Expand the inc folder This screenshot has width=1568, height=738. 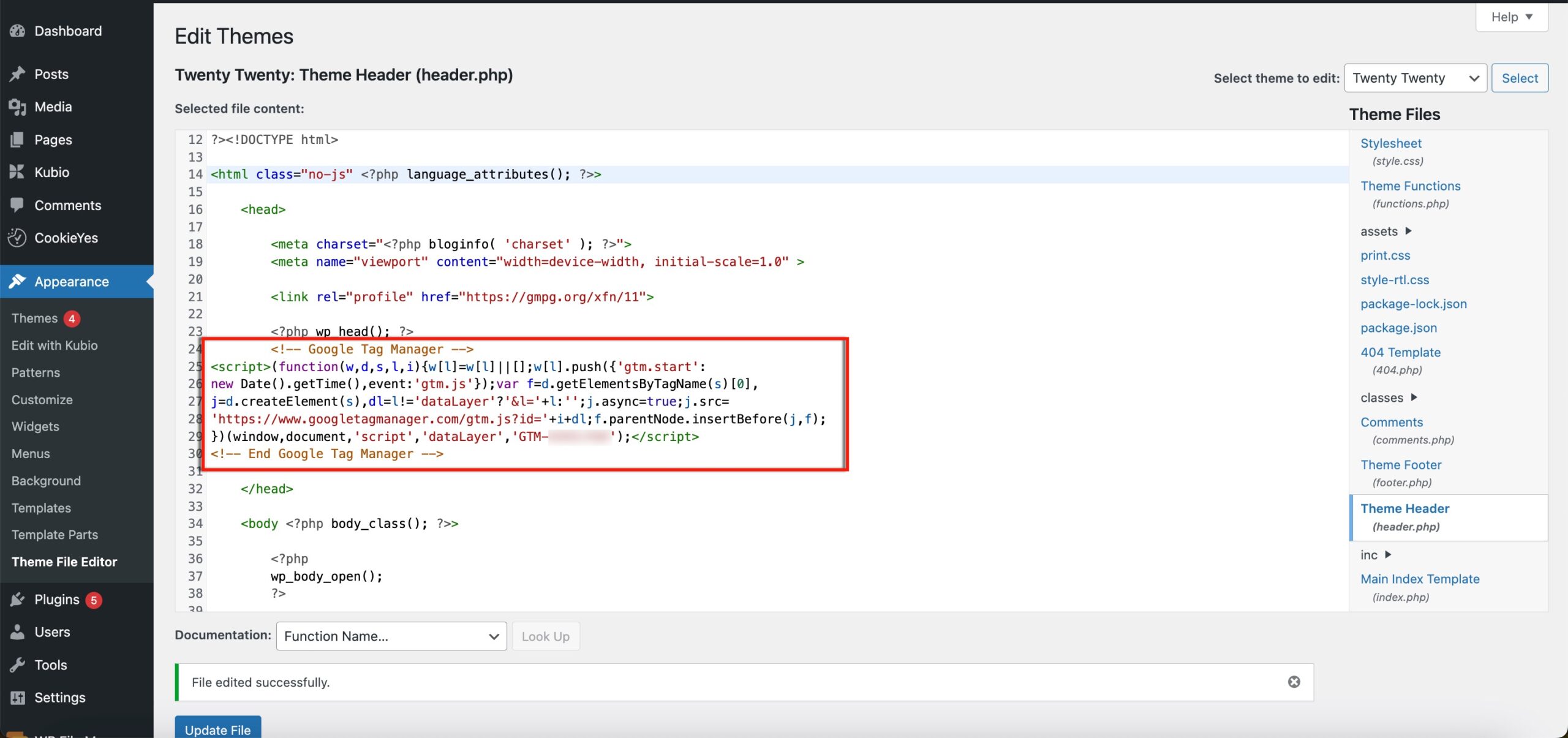(1375, 554)
